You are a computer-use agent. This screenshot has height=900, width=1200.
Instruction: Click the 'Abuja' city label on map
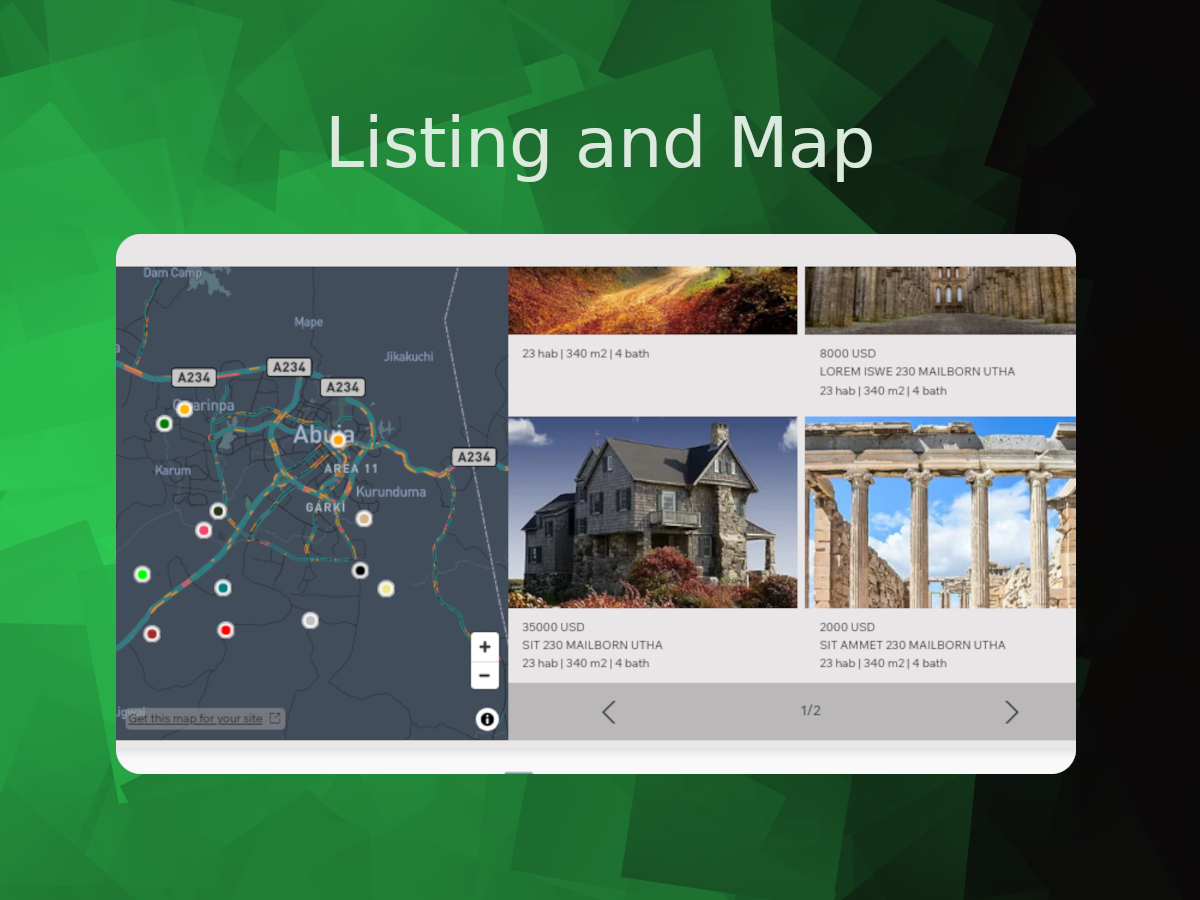[322, 436]
